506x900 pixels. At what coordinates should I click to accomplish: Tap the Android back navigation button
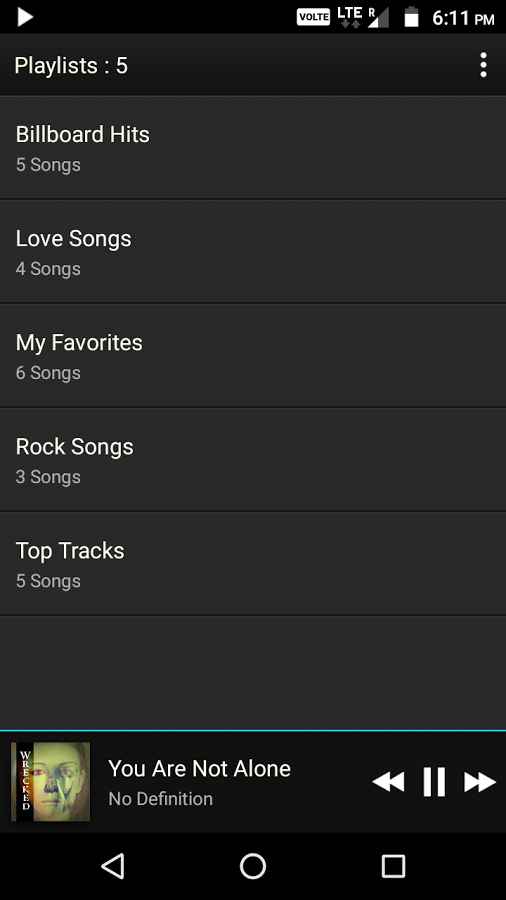point(113,866)
